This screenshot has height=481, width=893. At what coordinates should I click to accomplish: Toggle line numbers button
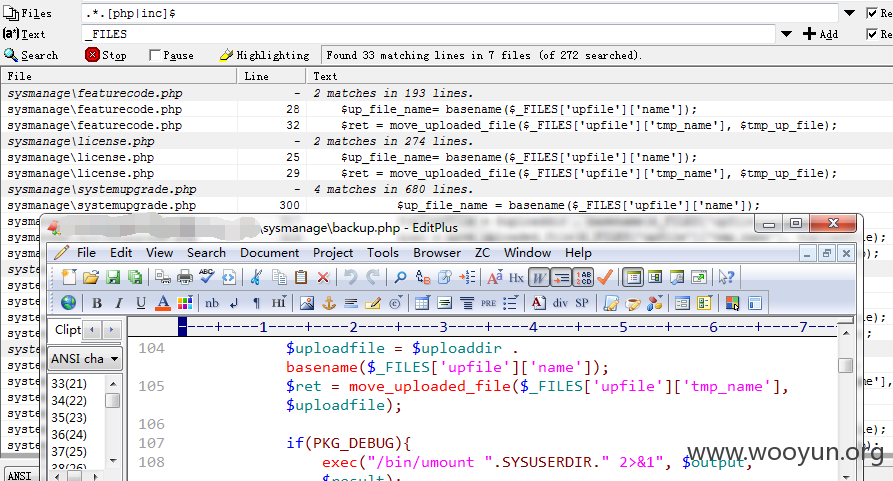click(583, 277)
